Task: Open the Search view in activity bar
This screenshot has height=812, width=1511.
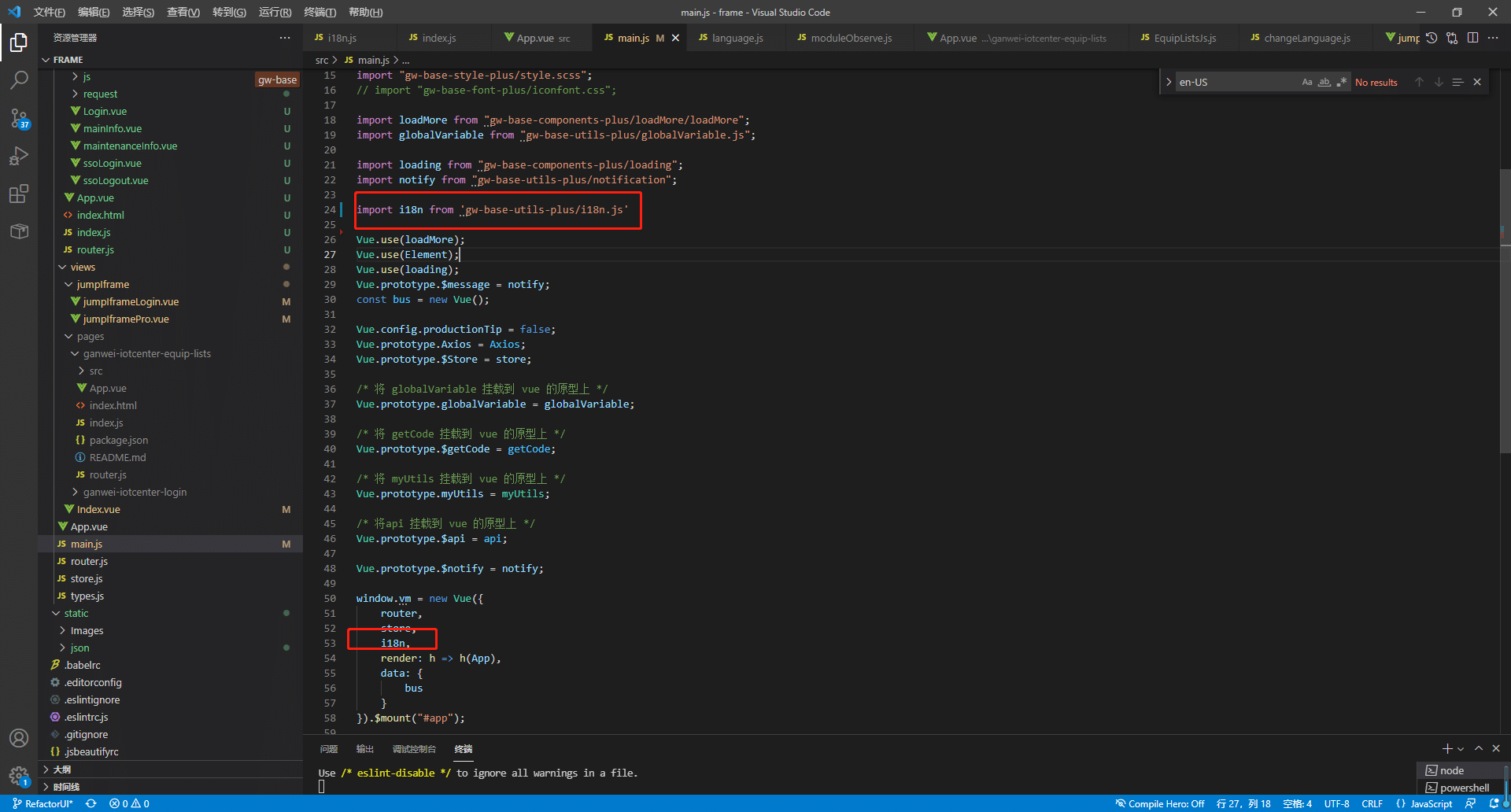Action: 19,79
